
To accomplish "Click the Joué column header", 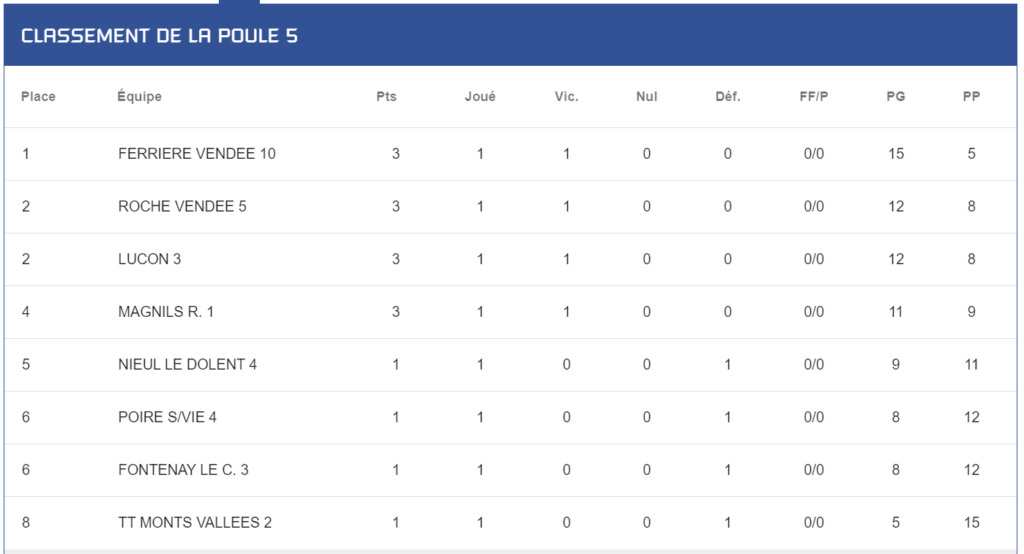I will pyautogui.click(x=480, y=97).
